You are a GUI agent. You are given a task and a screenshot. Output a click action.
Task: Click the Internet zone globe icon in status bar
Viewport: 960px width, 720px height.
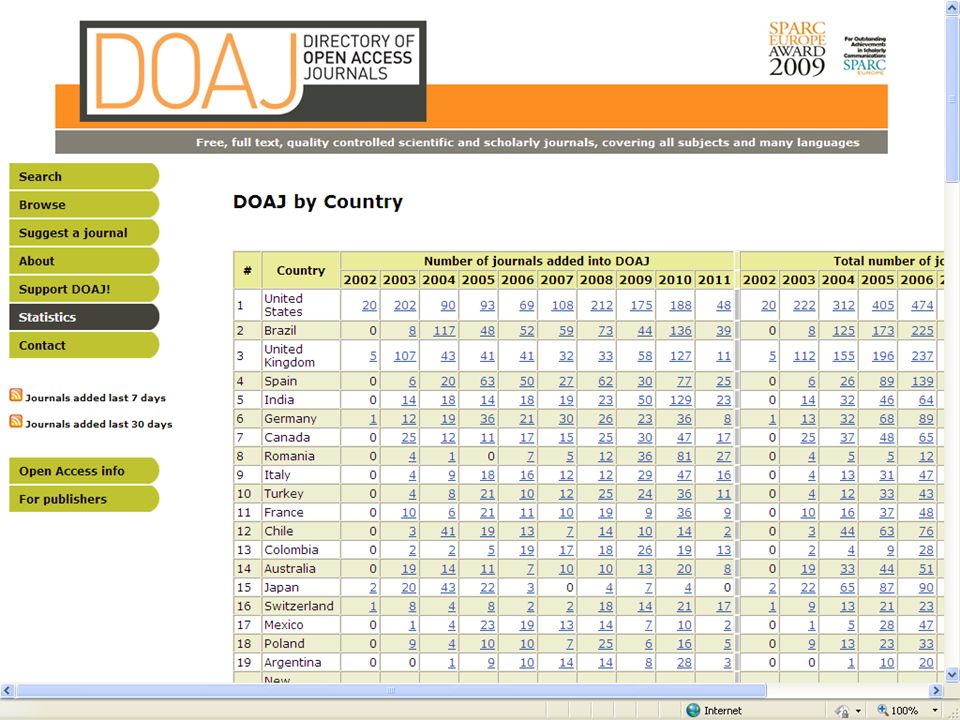(693, 710)
